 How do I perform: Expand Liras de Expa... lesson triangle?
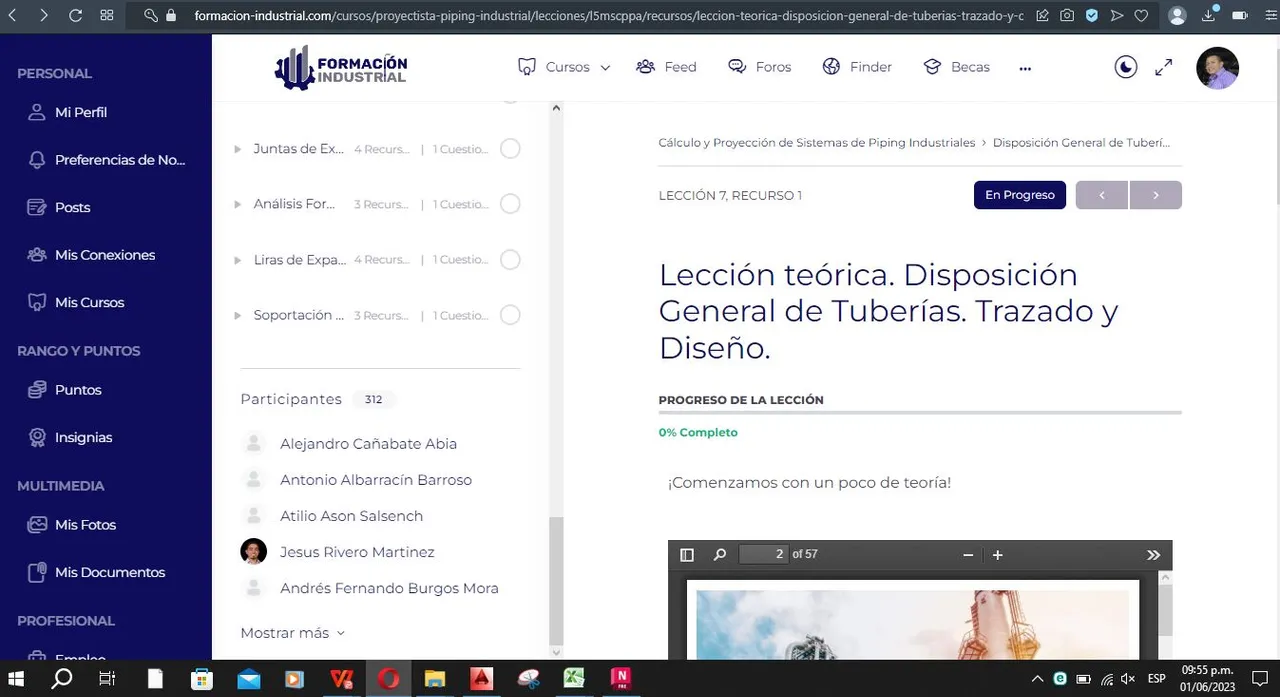[238, 260]
